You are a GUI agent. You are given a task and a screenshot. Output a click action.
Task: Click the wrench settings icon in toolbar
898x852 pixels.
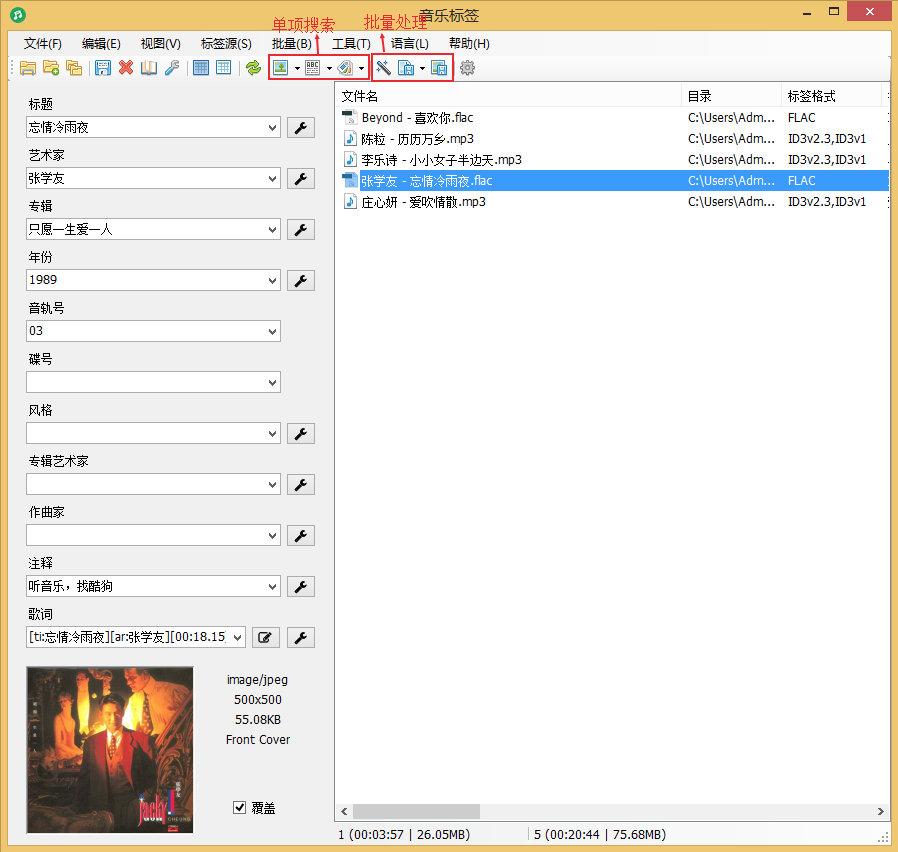pyautogui.click(x=172, y=67)
